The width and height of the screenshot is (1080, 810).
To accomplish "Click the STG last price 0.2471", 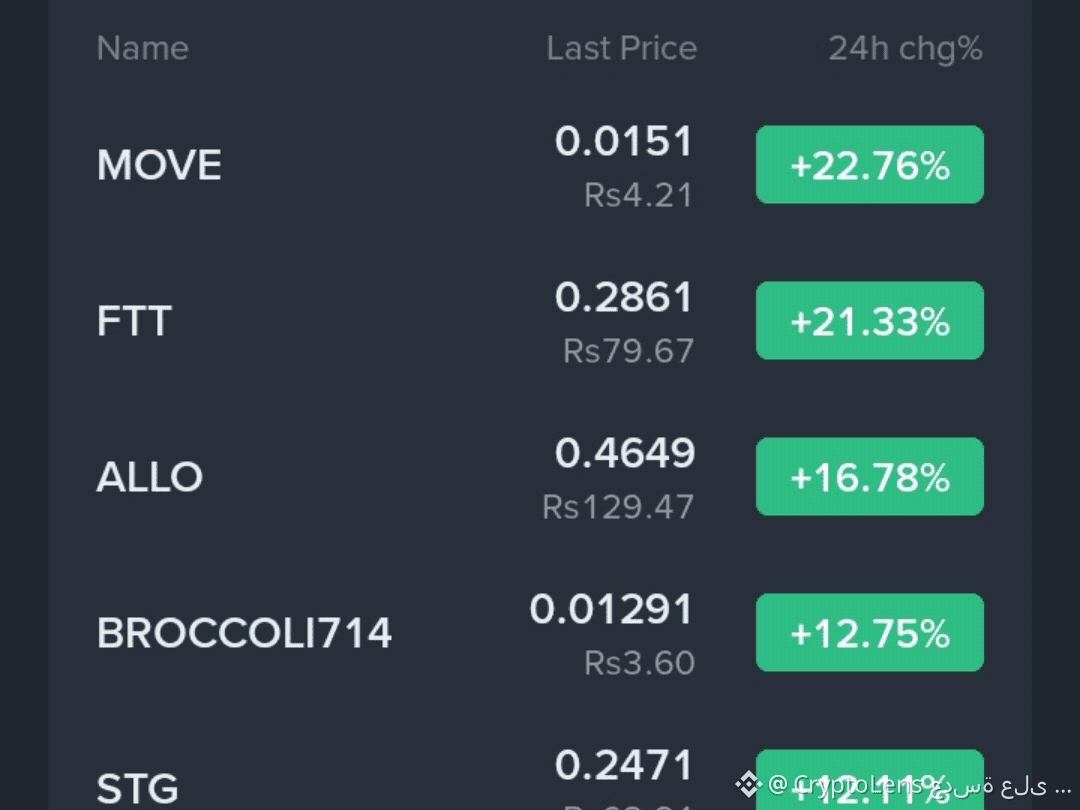I will [624, 765].
